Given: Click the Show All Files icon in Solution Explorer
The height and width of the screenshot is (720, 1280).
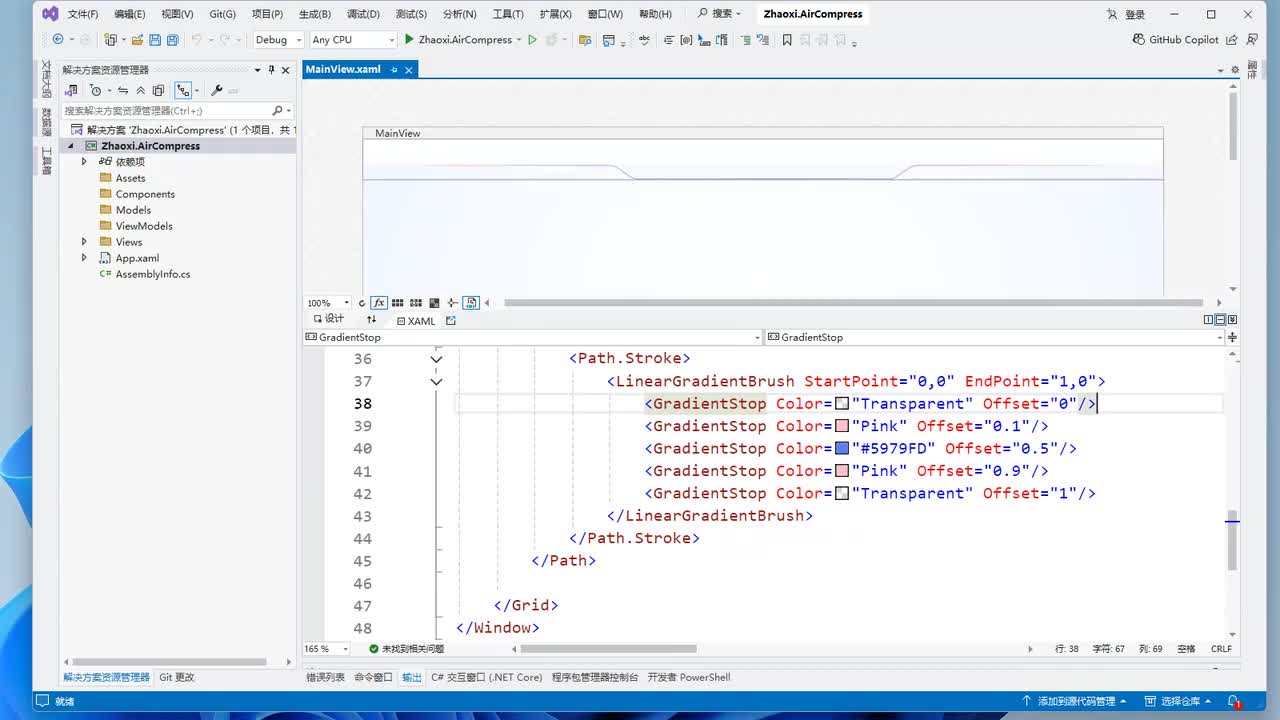Looking at the screenshot, I should (x=158, y=91).
